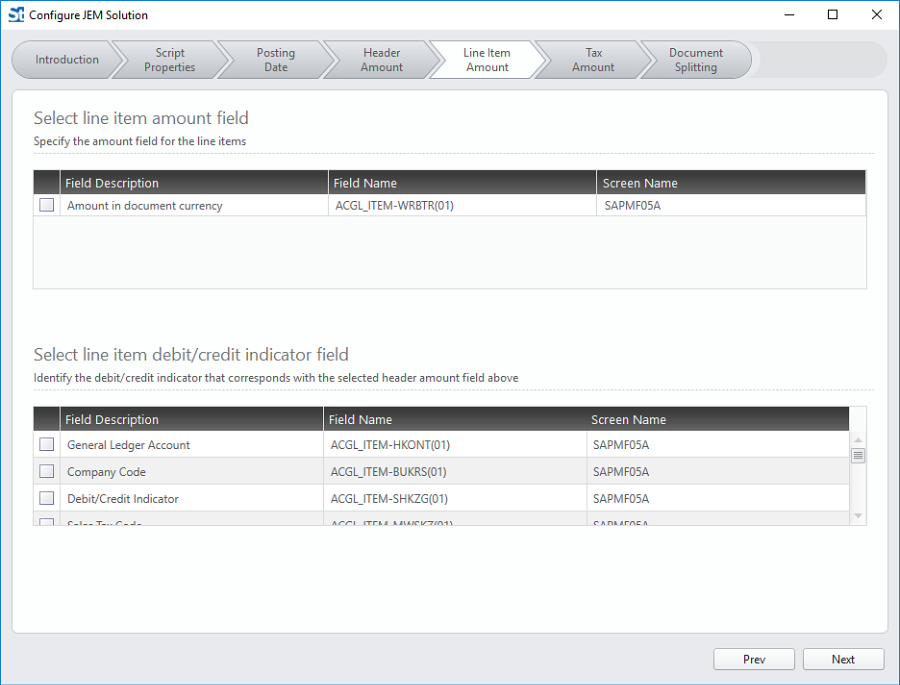The height and width of the screenshot is (685, 900).
Task: Click SAPMF05A in the Debit/Credit Indicator row
Action: tap(621, 499)
